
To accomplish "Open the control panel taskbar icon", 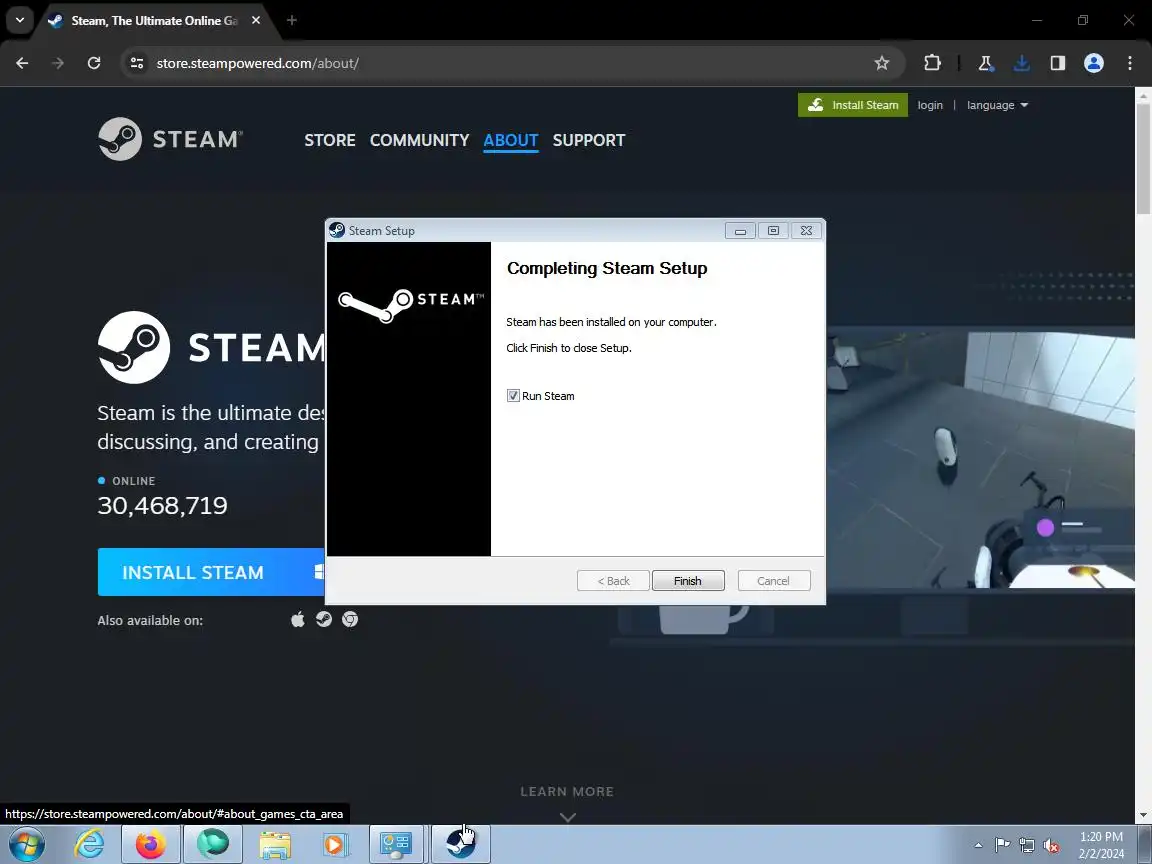I will pos(395,845).
